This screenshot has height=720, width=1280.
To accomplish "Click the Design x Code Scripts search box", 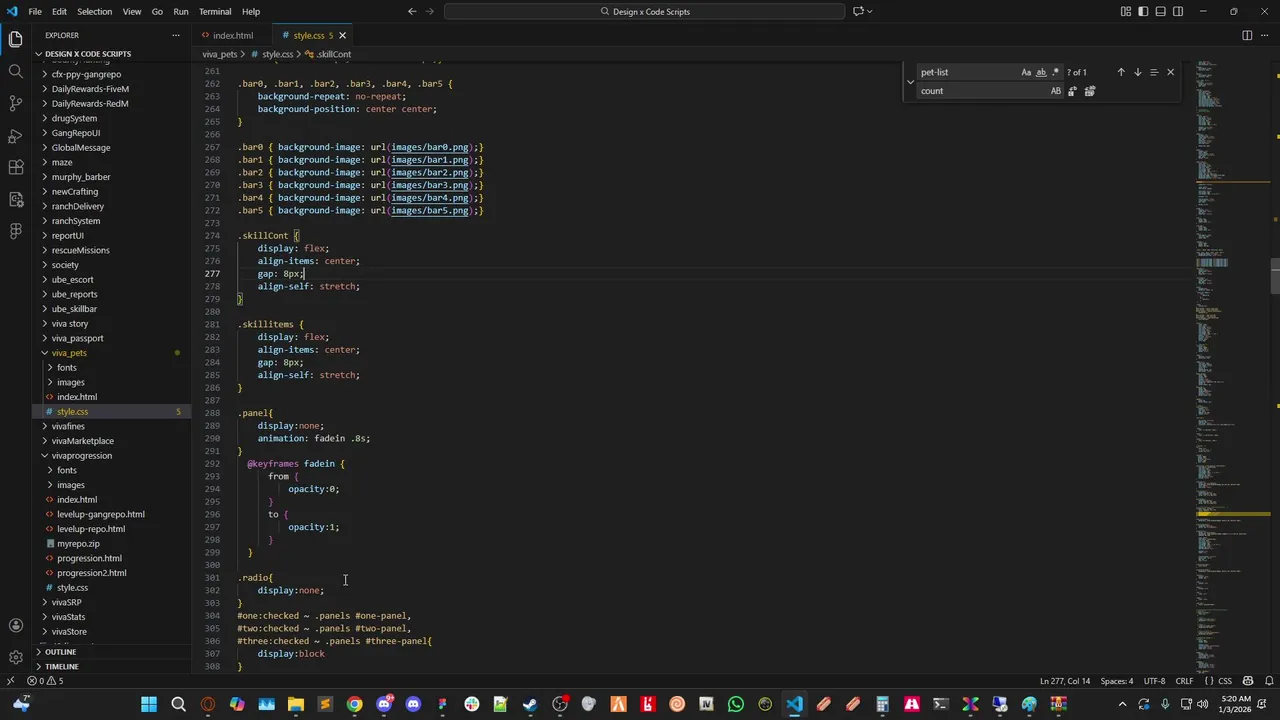I will [645, 11].
